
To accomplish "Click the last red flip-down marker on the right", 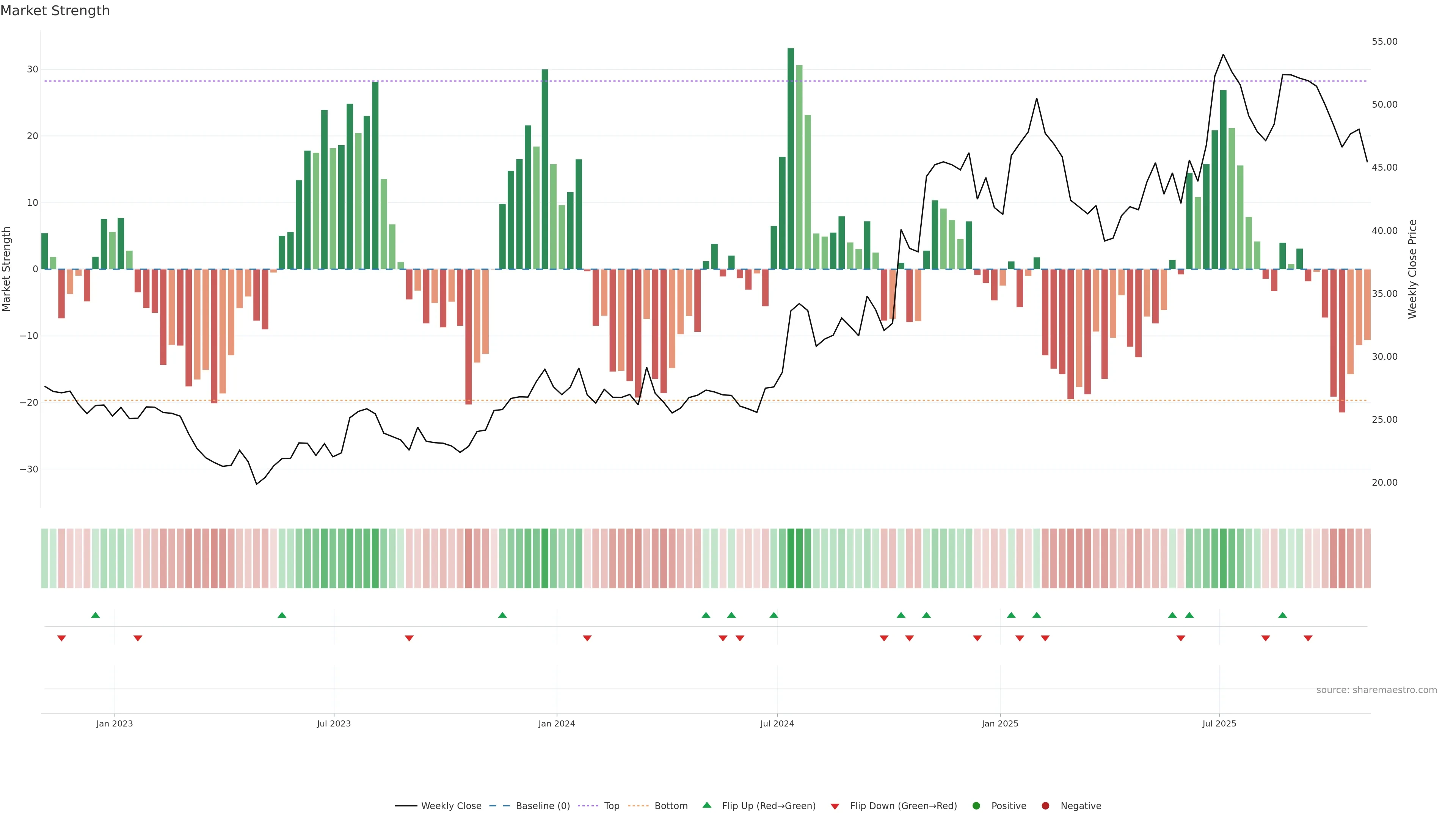I will [1308, 638].
